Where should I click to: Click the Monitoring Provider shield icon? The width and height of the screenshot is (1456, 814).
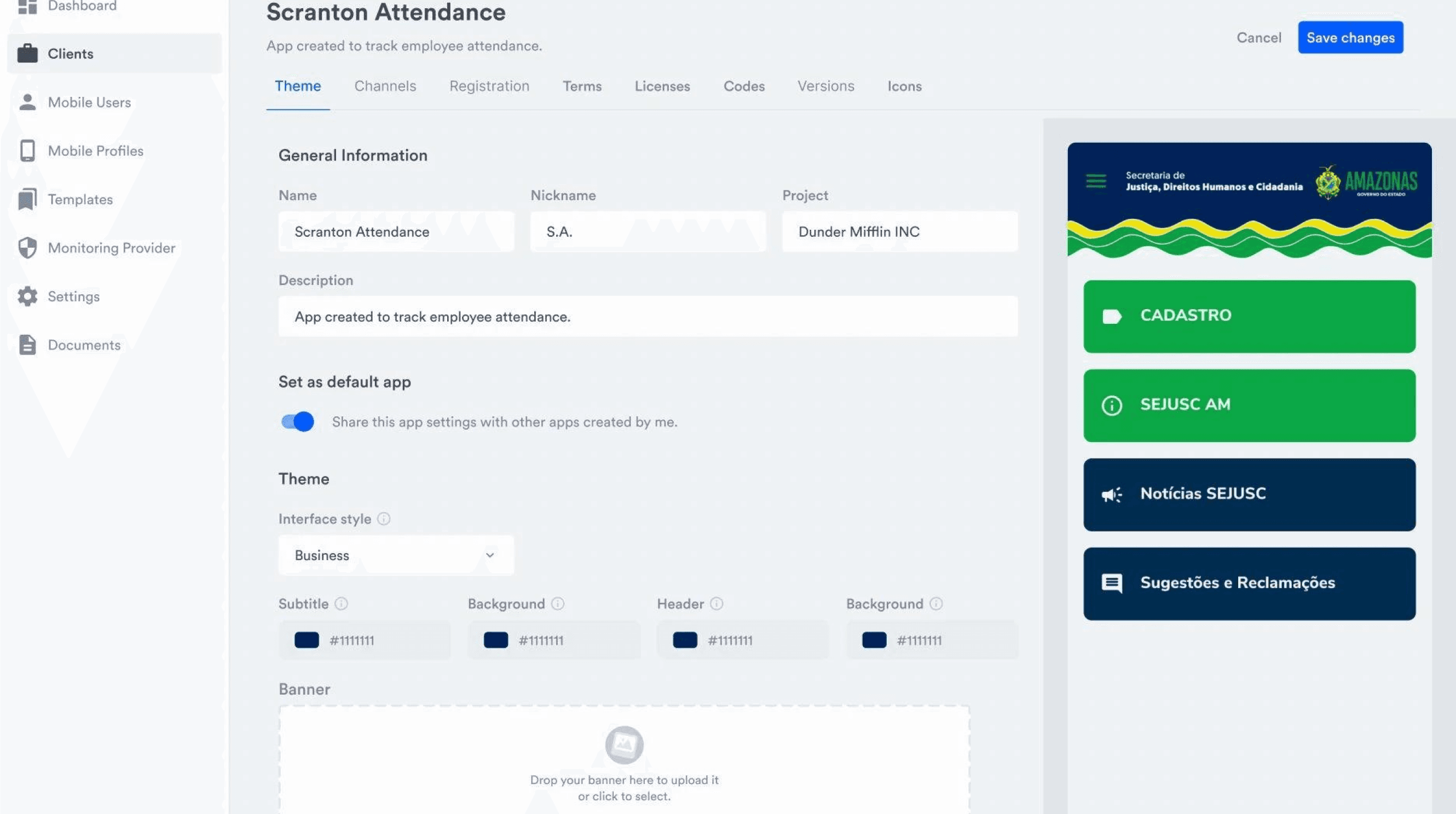pos(27,248)
